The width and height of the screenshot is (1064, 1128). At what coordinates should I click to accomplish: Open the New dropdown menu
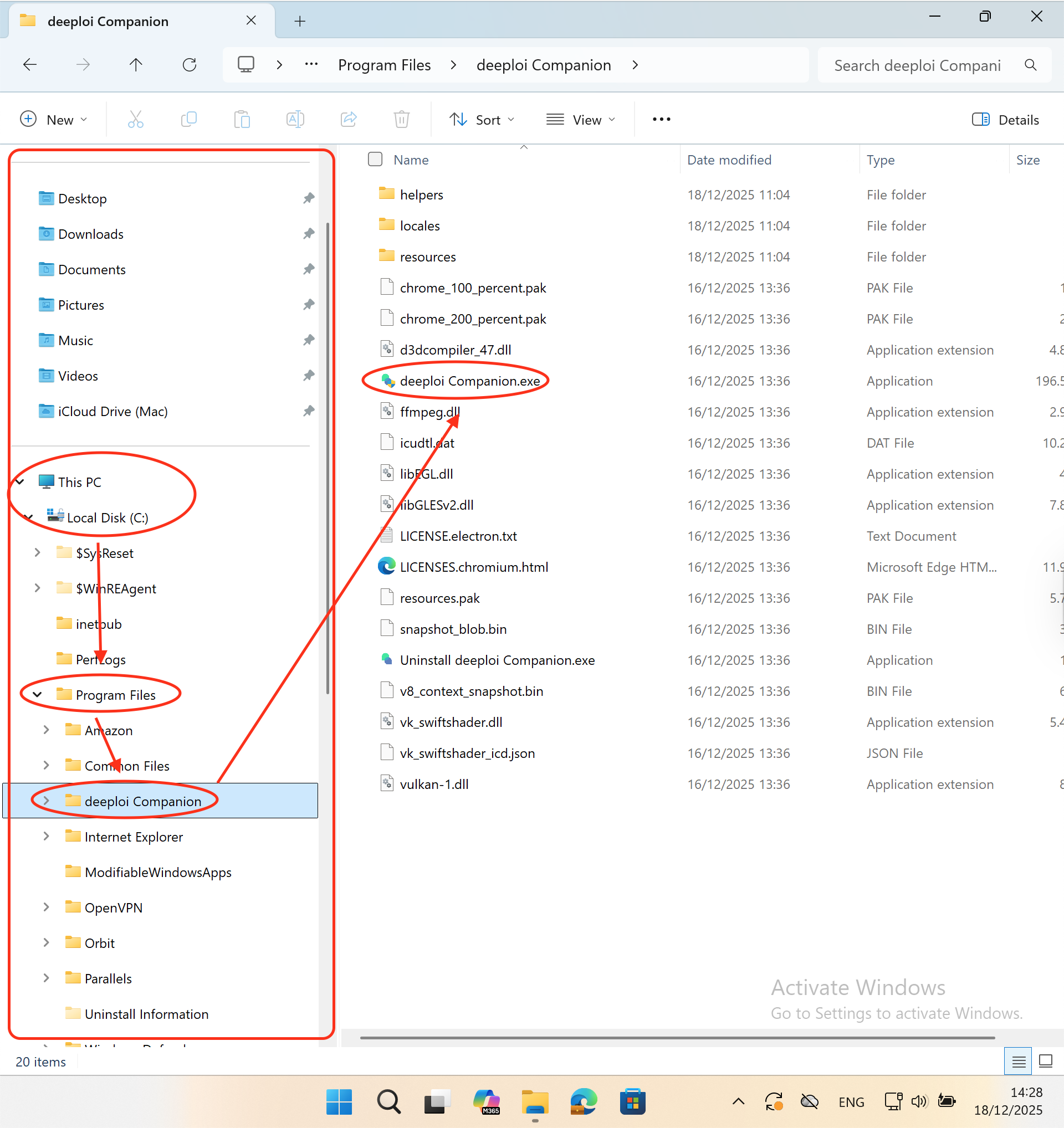click(x=54, y=120)
